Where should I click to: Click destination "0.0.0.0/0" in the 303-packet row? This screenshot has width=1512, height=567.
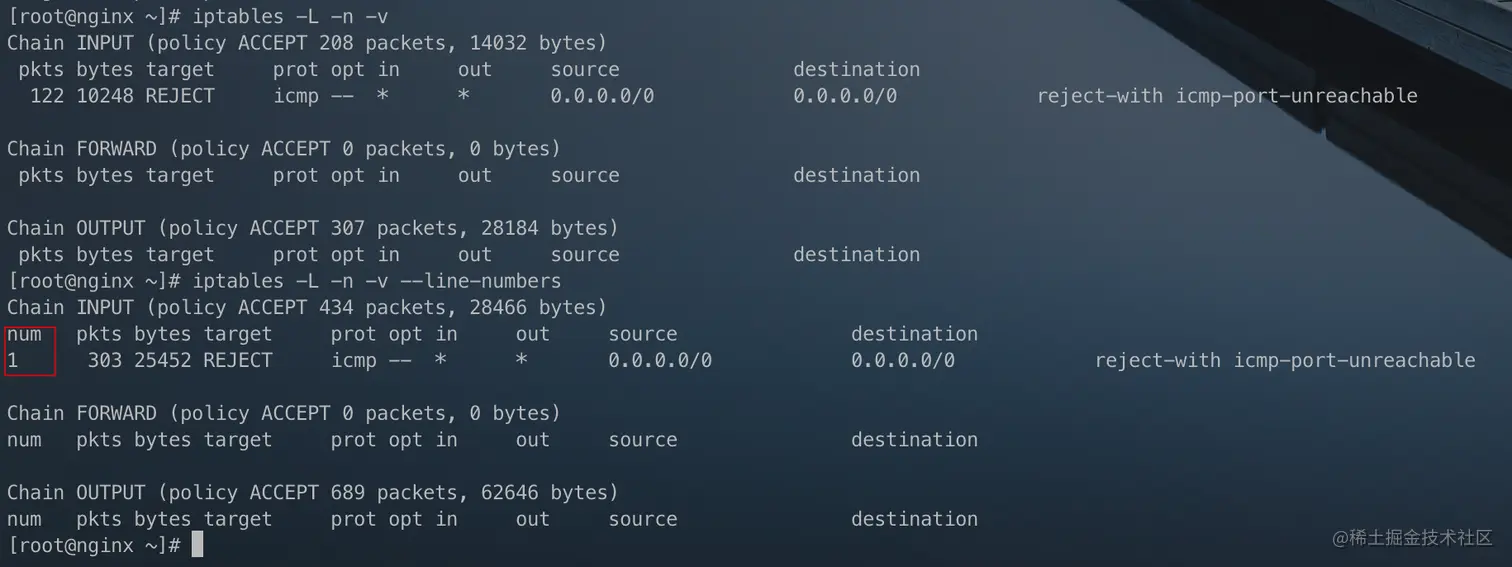pos(903,360)
